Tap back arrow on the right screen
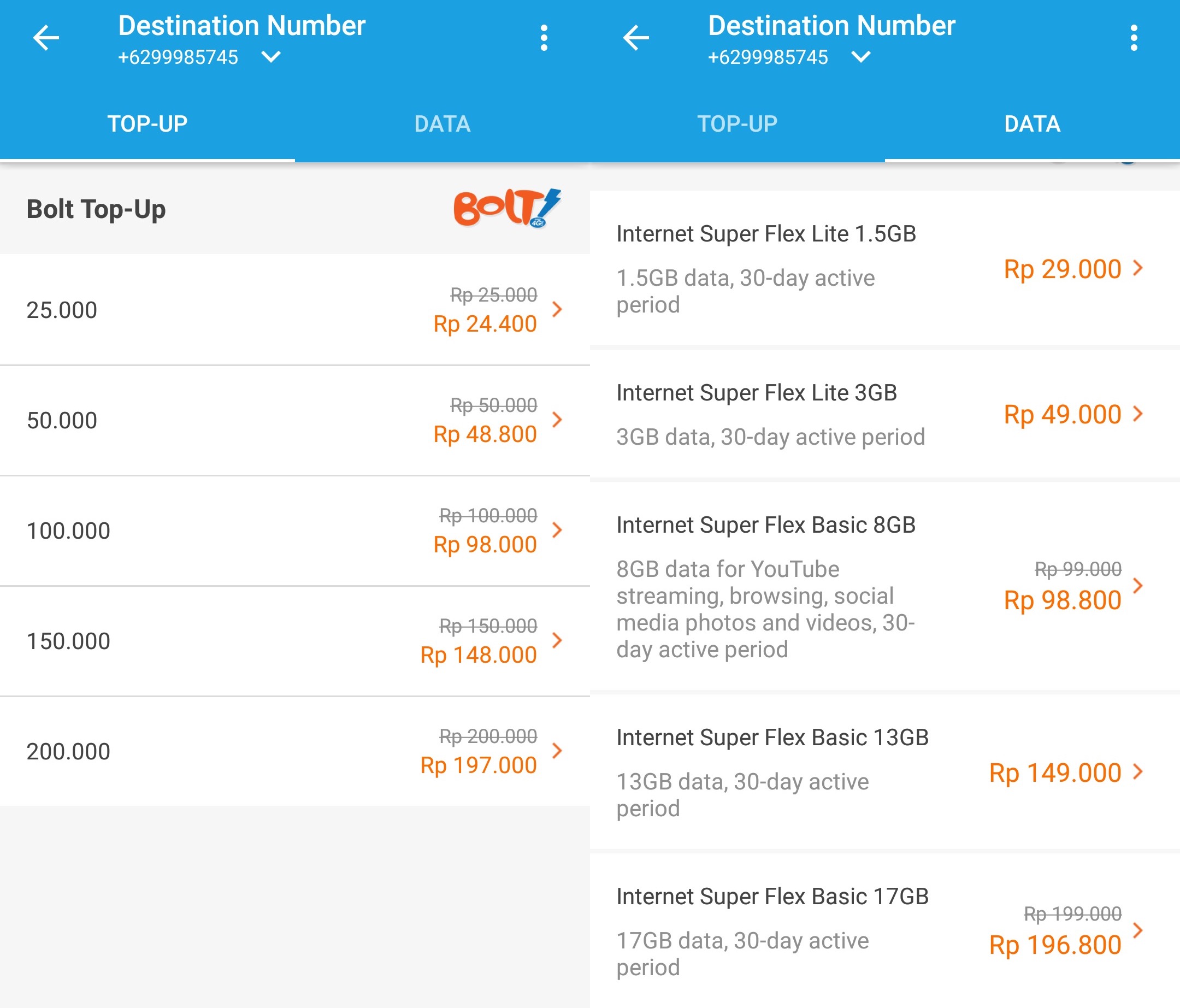 [636, 38]
